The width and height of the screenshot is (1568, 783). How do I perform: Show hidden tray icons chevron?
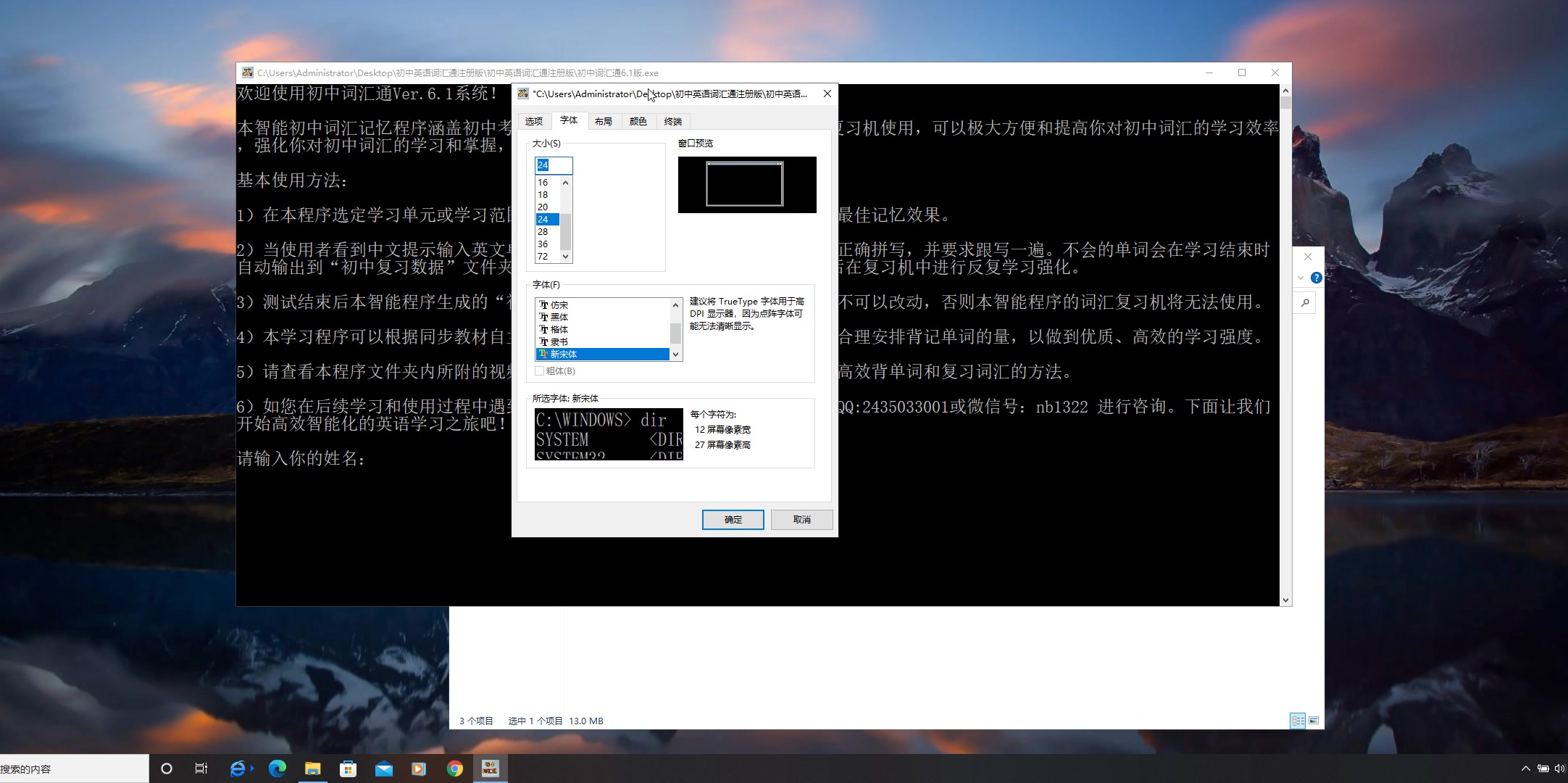(1525, 768)
